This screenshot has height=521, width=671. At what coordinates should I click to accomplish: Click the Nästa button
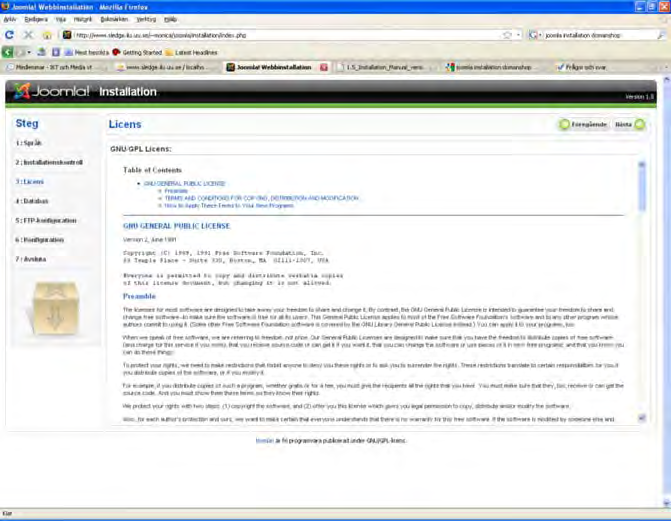tap(629, 125)
